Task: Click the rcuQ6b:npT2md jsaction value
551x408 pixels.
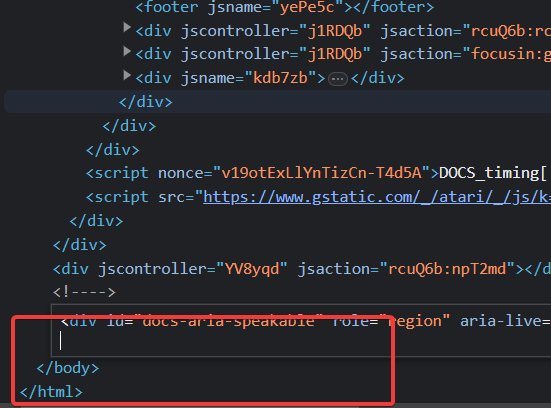Action: click(x=447, y=269)
